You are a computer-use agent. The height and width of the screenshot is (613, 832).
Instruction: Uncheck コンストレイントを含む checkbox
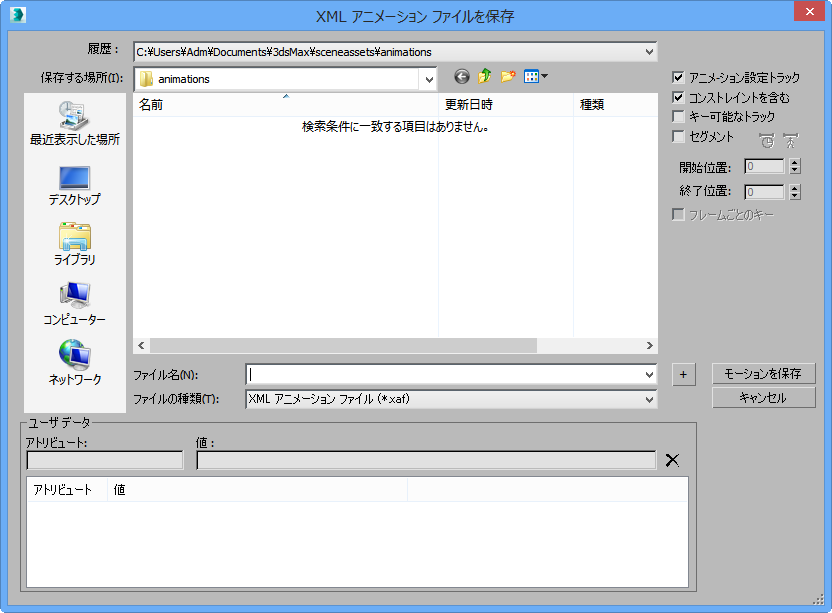pyautogui.click(x=678, y=97)
